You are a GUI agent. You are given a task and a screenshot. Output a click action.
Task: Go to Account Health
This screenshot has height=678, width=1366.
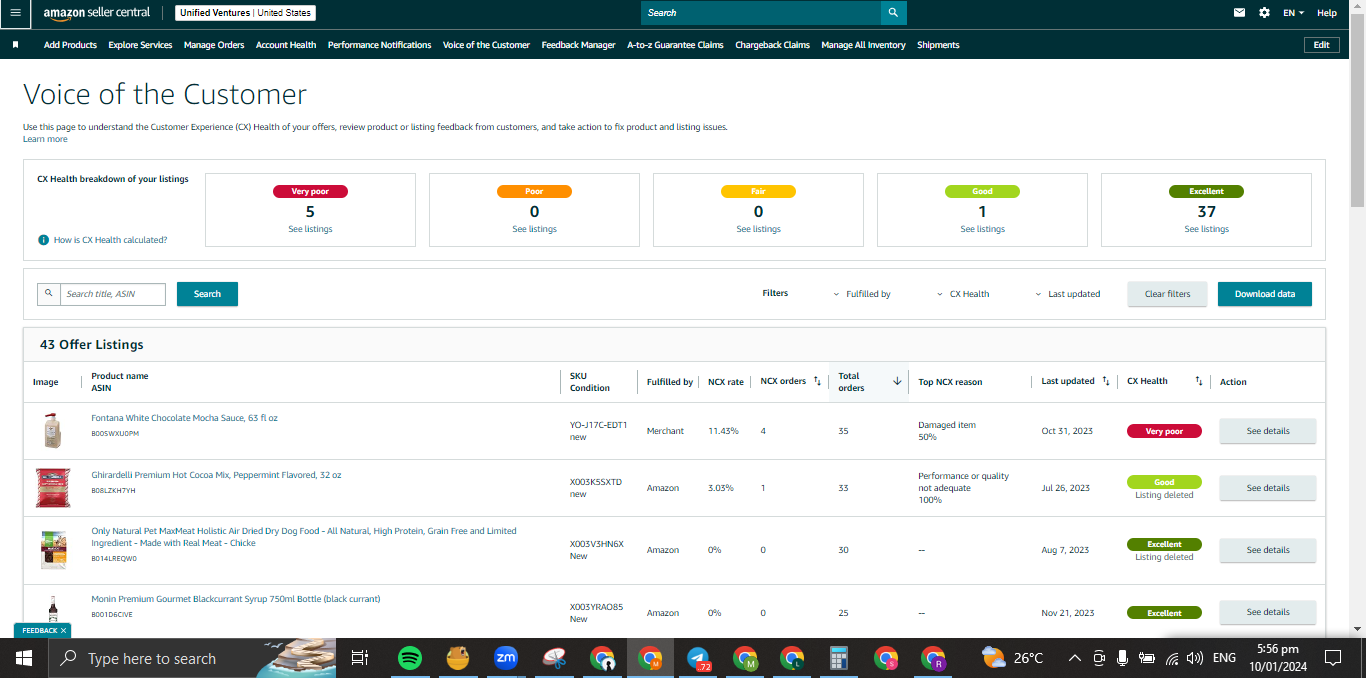(286, 45)
